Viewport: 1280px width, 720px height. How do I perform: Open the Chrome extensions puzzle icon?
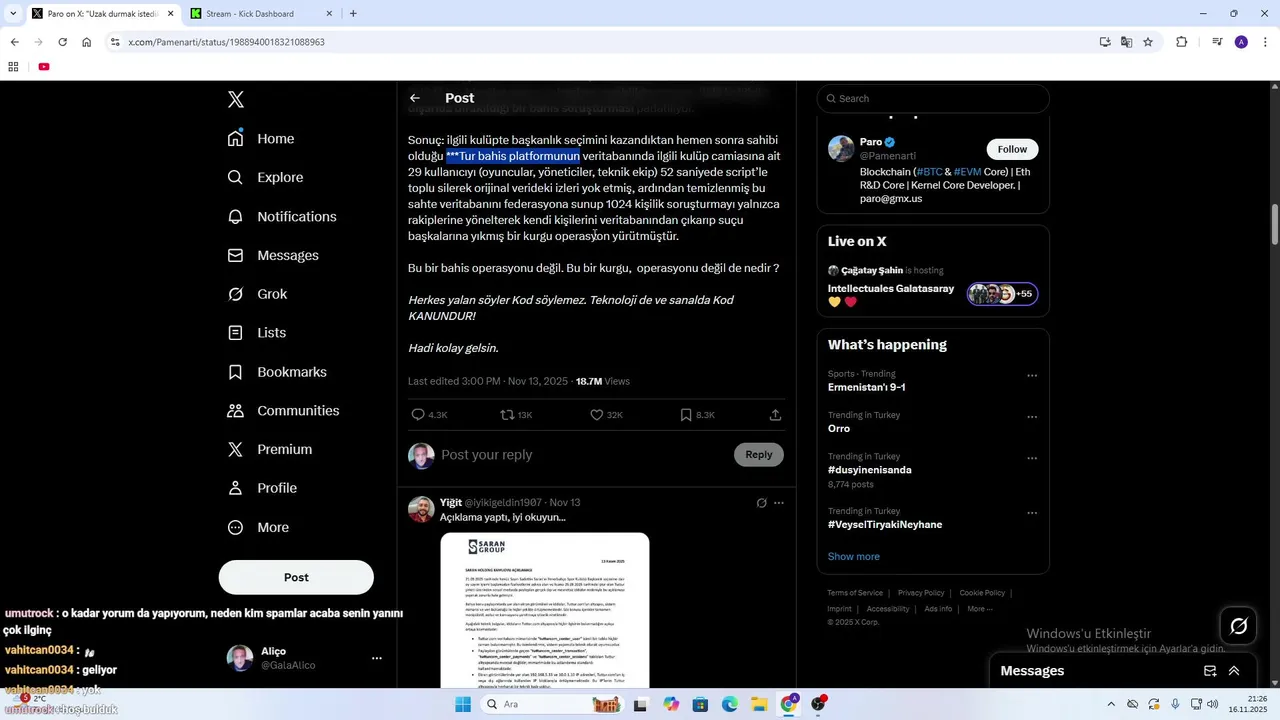1182,42
